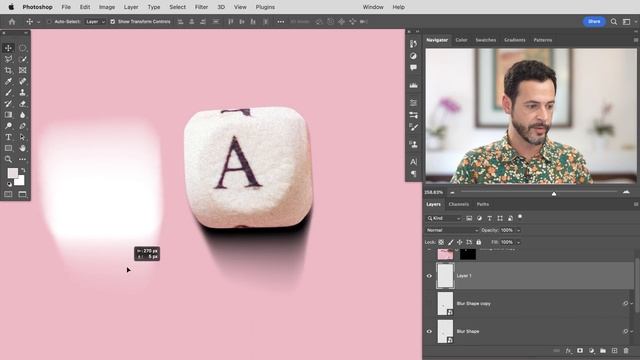Click the Share button
The width and height of the screenshot is (640, 360).
[x=594, y=22]
